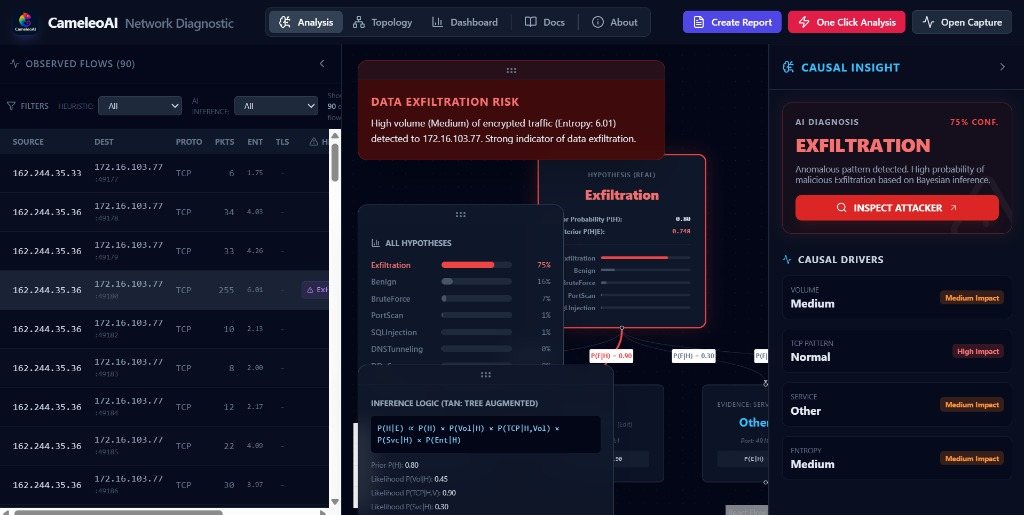Open the Dashboard tab

[x=464, y=22]
